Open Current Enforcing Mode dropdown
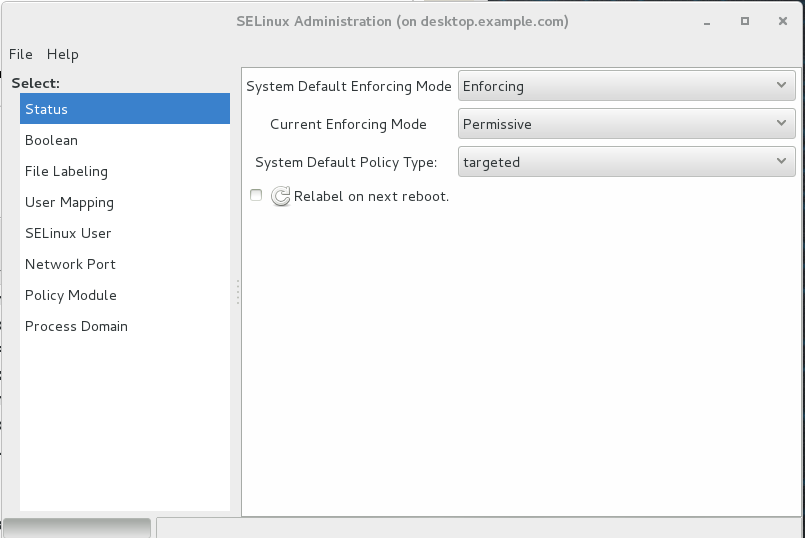 point(626,124)
